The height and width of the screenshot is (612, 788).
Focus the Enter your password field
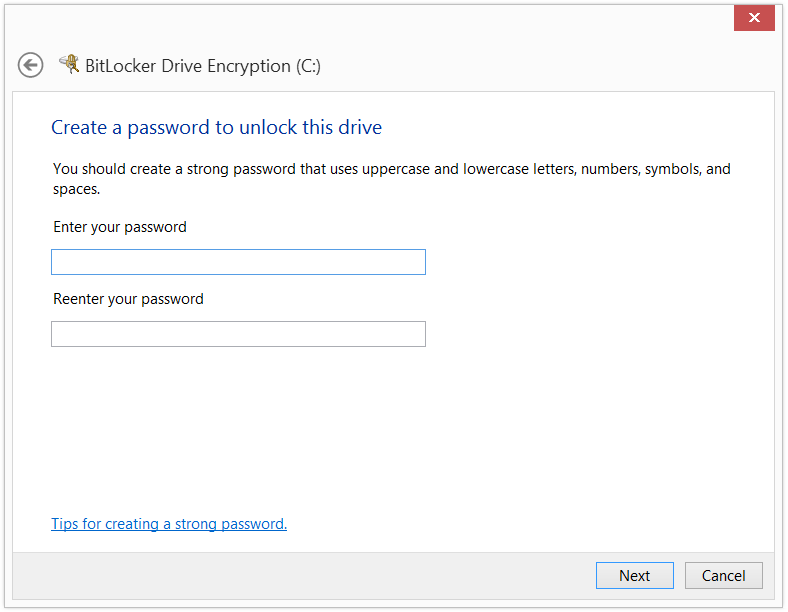pyautogui.click(x=238, y=262)
